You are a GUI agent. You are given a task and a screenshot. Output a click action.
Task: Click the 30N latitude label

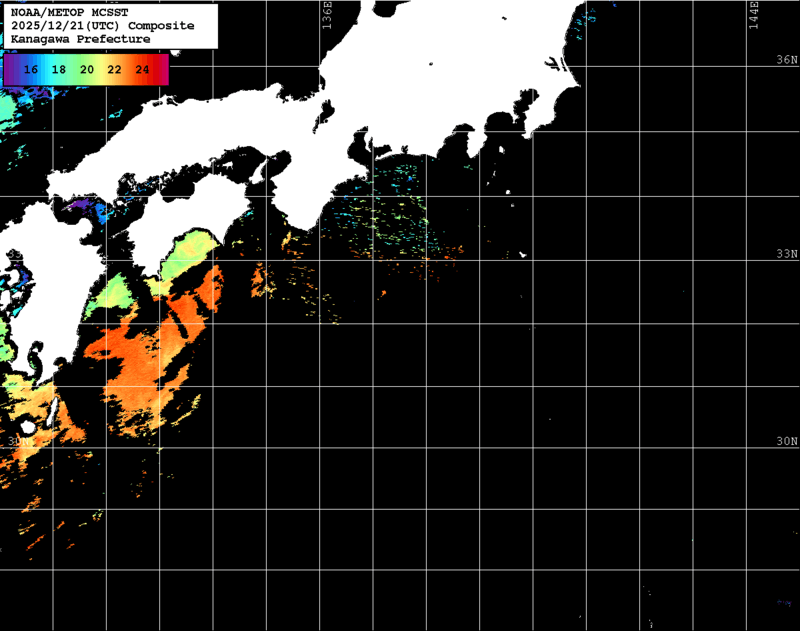tap(787, 441)
